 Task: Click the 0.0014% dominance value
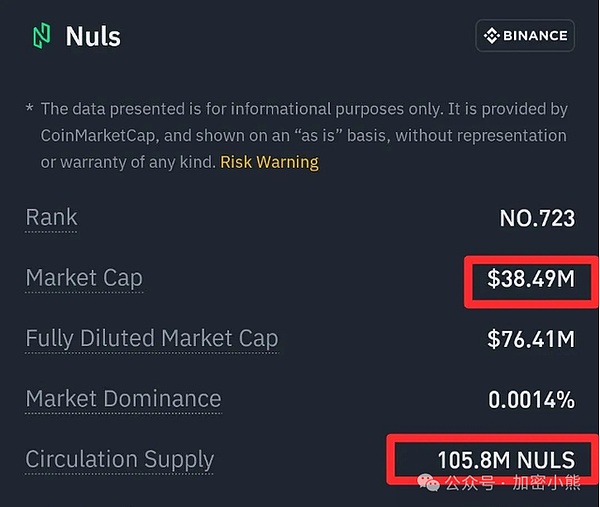pos(531,400)
